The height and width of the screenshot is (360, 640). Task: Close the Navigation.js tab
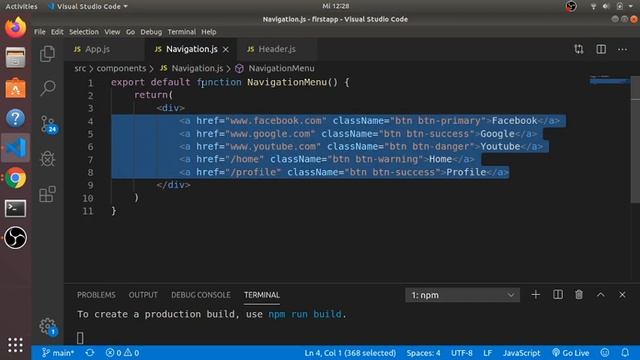[x=226, y=49]
